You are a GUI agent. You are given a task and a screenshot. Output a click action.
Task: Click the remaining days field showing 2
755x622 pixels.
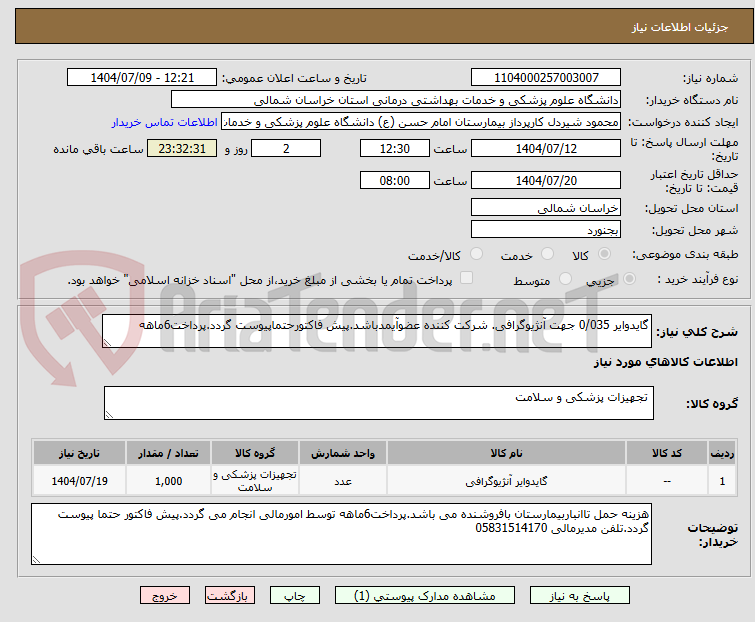pos(286,148)
